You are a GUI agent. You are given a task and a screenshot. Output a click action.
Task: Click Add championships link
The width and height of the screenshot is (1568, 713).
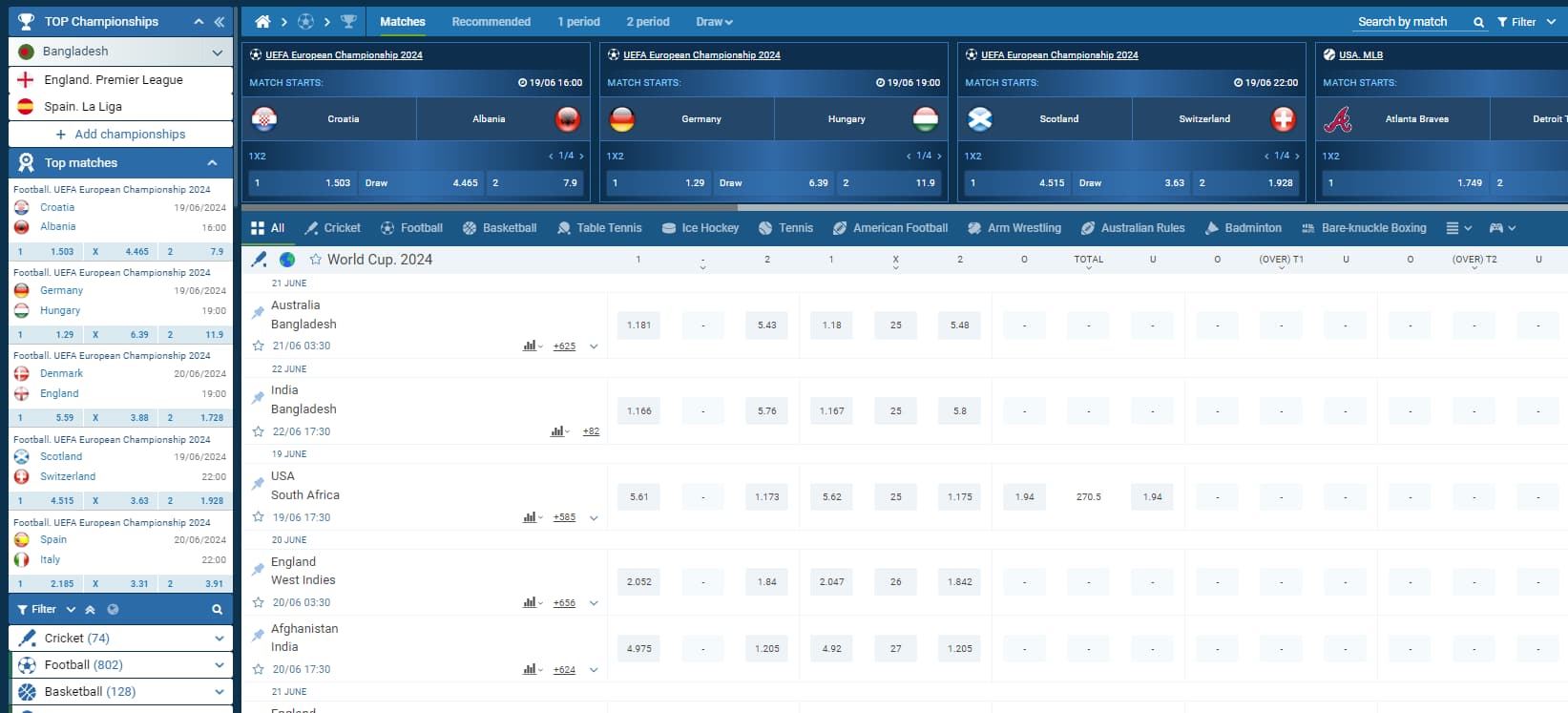pyautogui.click(x=120, y=135)
